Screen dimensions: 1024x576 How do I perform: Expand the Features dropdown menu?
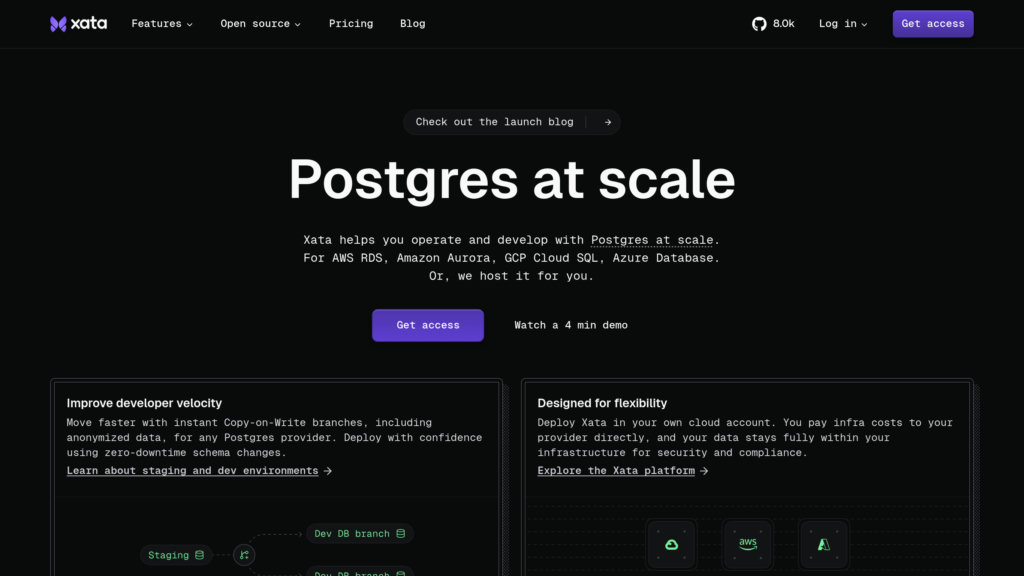tap(162, 24)
